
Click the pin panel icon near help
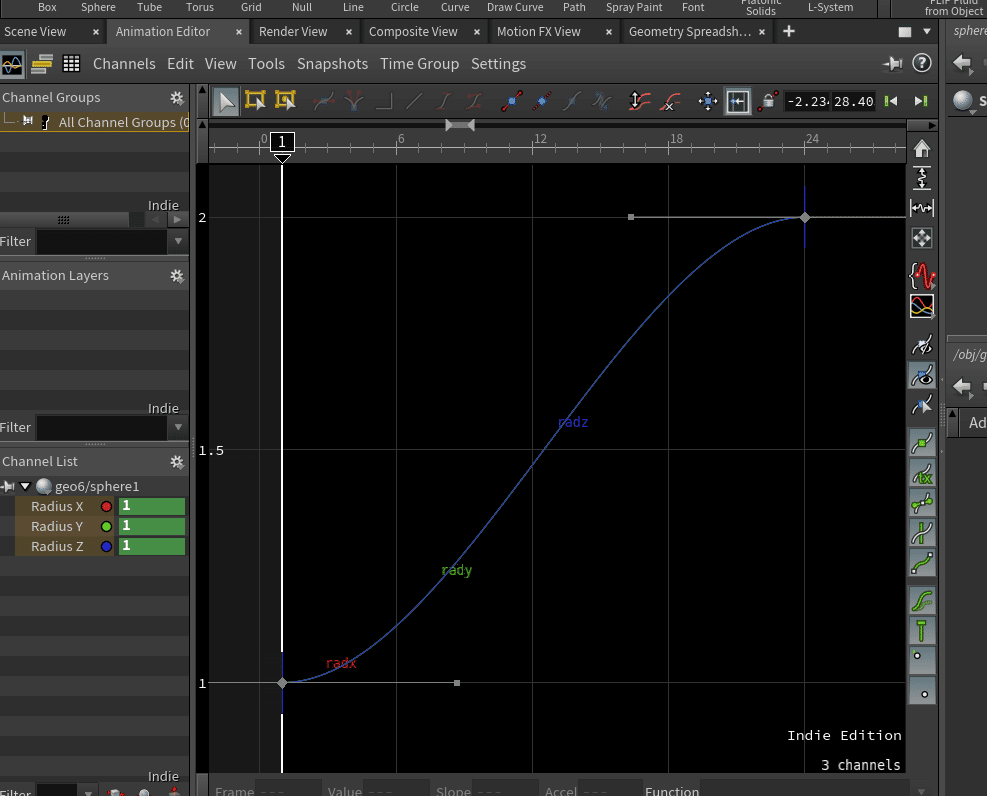[x=893, y=64]
